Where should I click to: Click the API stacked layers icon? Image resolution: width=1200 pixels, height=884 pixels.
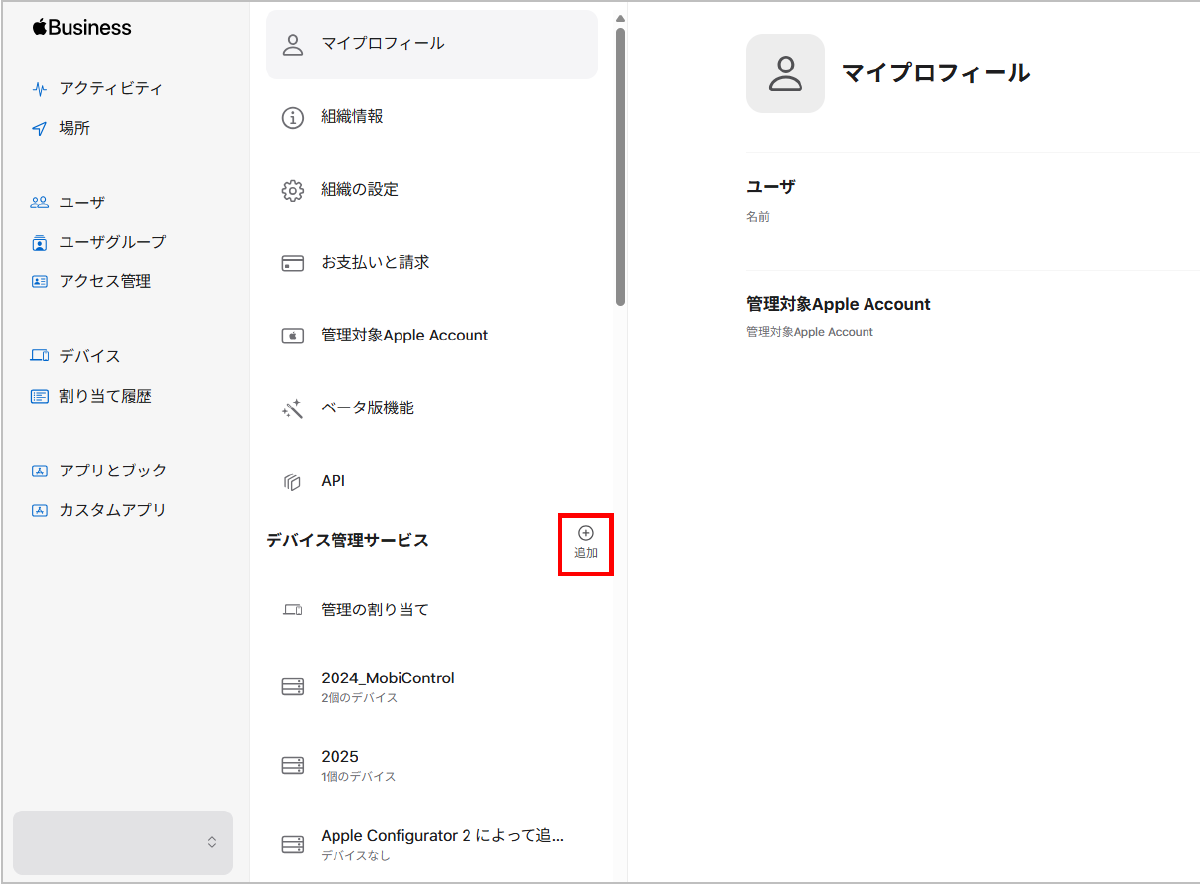click(293, 482)
